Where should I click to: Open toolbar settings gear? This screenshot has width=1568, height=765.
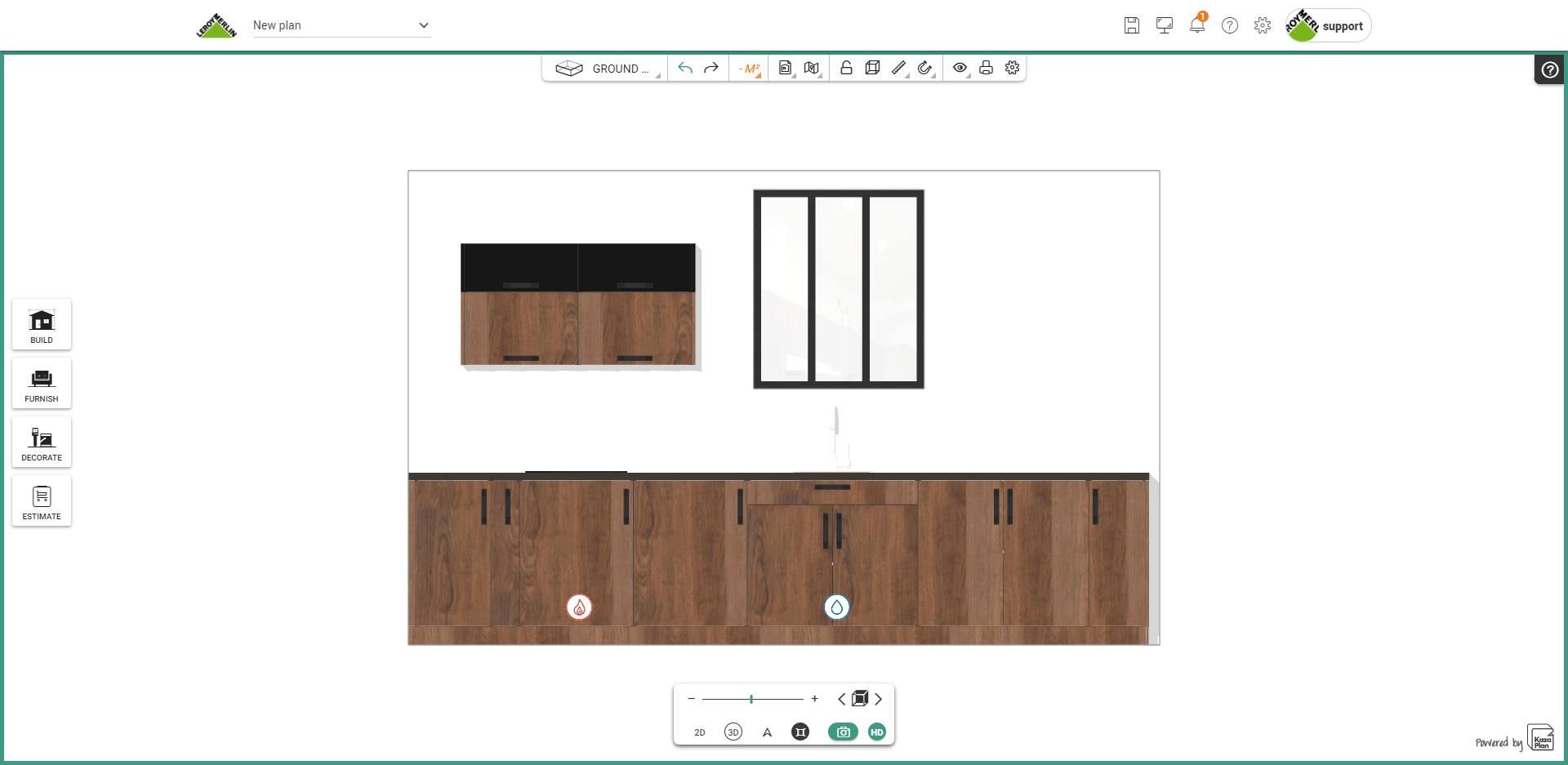coord(1013,69)
